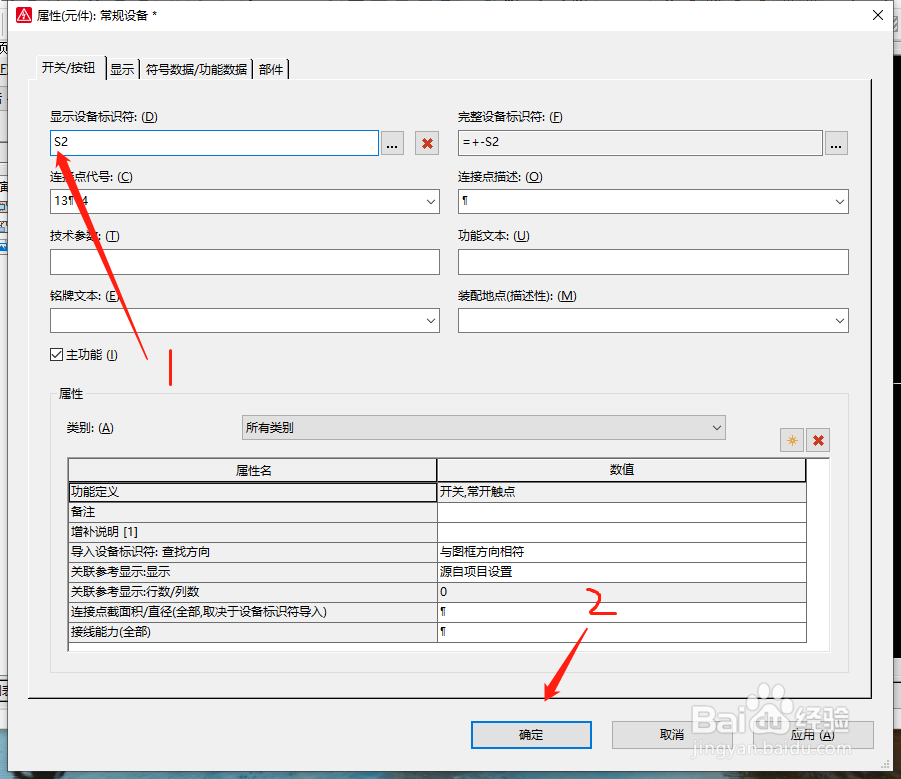Click the empty value cell of 备注
Image resolution: width=901 pixels, height=779 pixels.
[x=622, y=512]
